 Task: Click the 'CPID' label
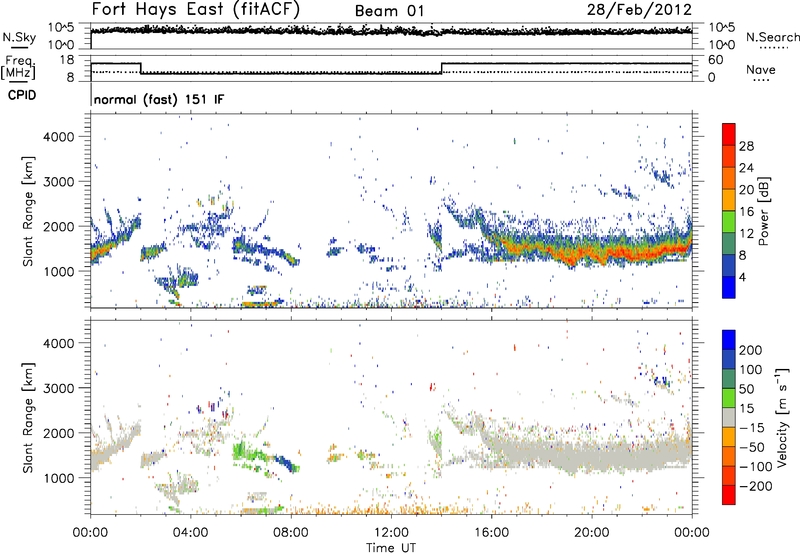[22, 95]
